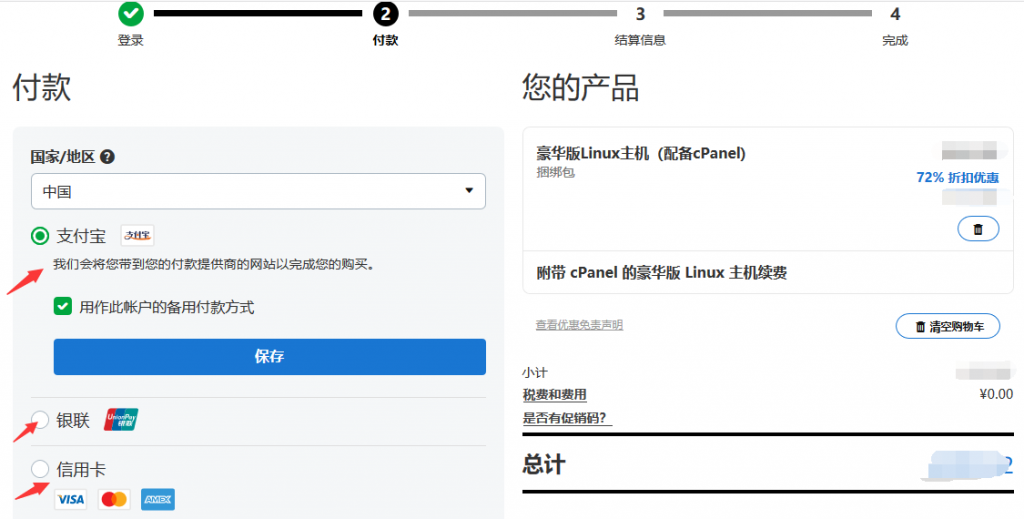Select the 信用卡 payment radio button
This screenshot has height=519, width=1024.
tap(40, 469)
